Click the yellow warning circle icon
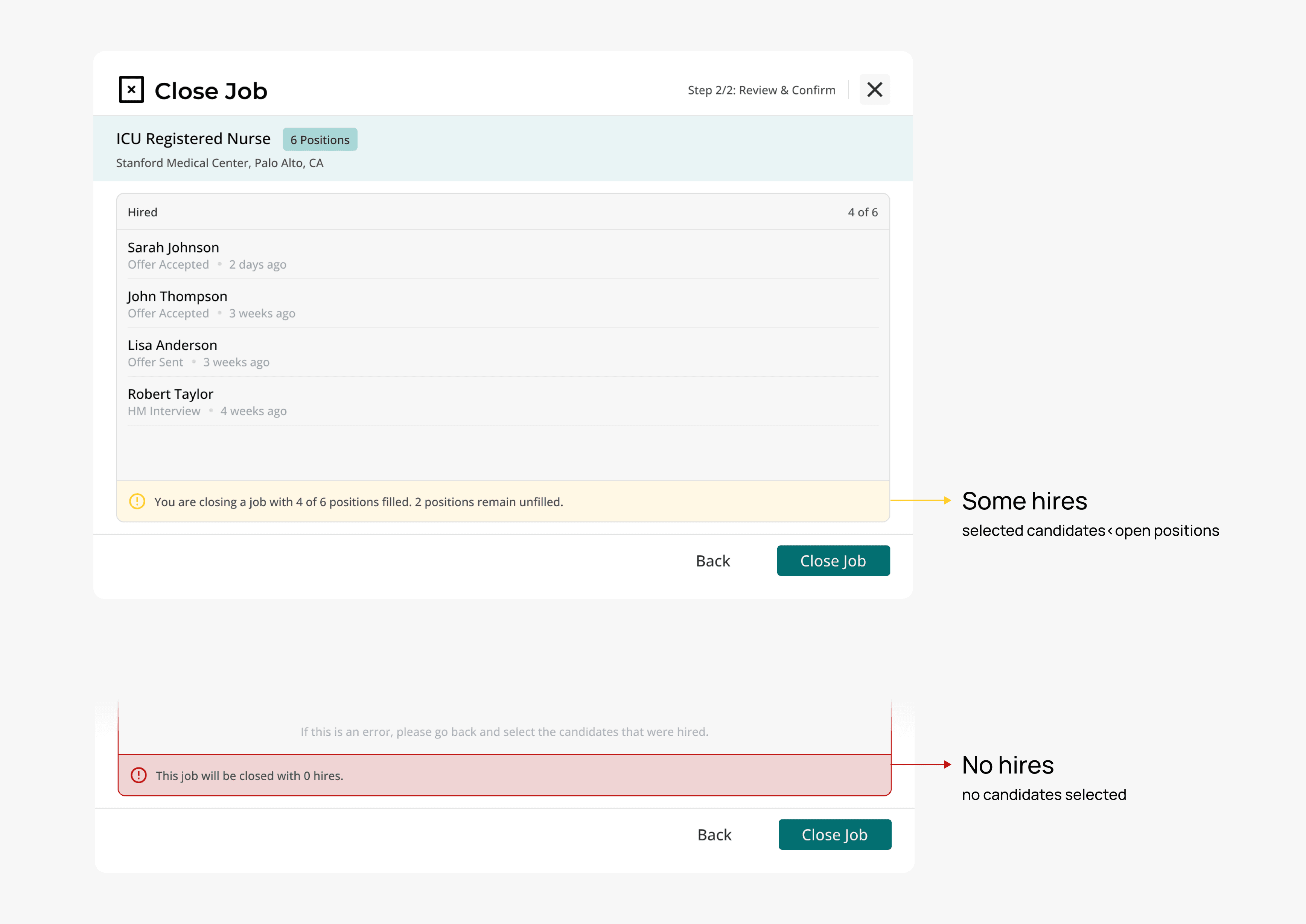 coord(137,501)
